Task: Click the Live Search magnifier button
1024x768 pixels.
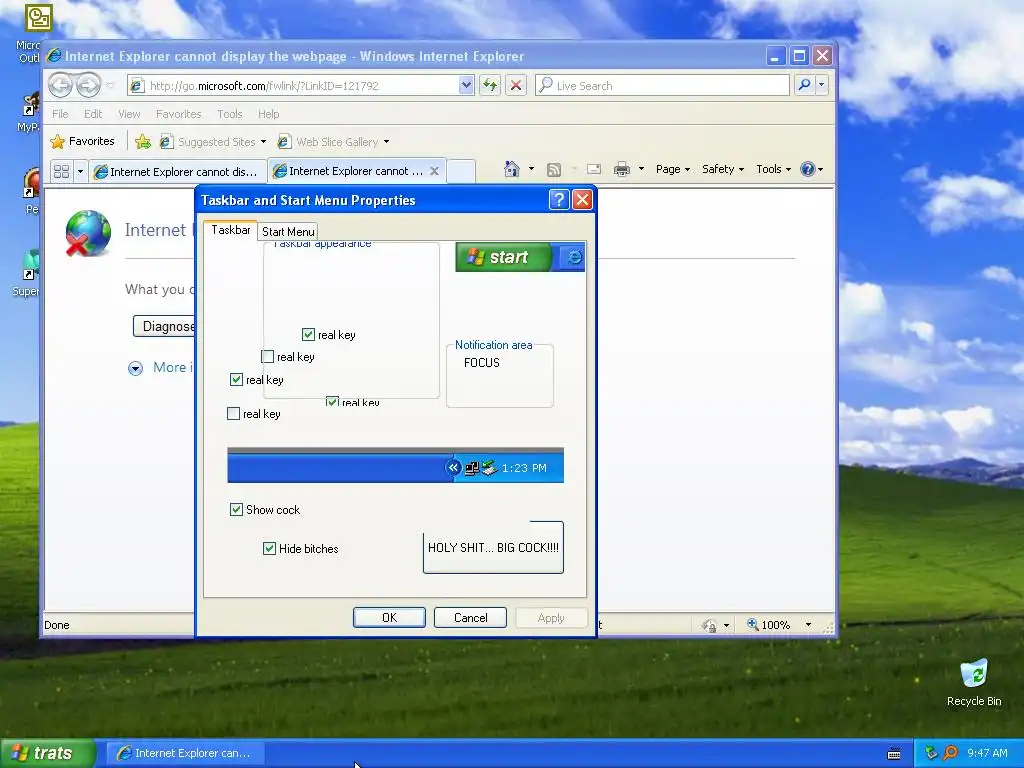Action: 805,85
